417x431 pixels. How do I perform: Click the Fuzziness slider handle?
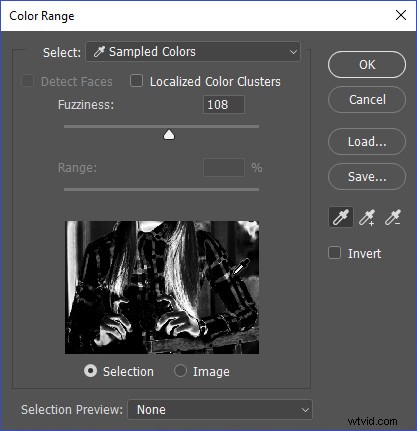(x=169, y=135)
